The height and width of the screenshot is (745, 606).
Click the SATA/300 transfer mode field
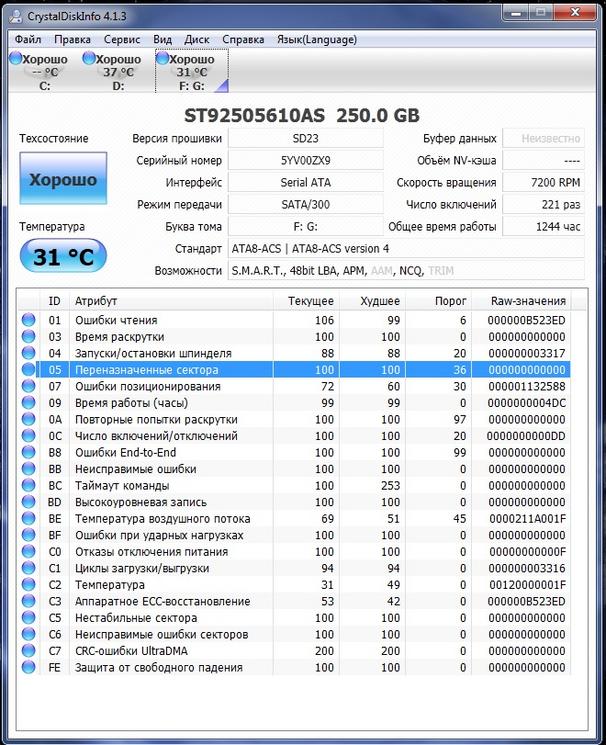coord(306,205)
